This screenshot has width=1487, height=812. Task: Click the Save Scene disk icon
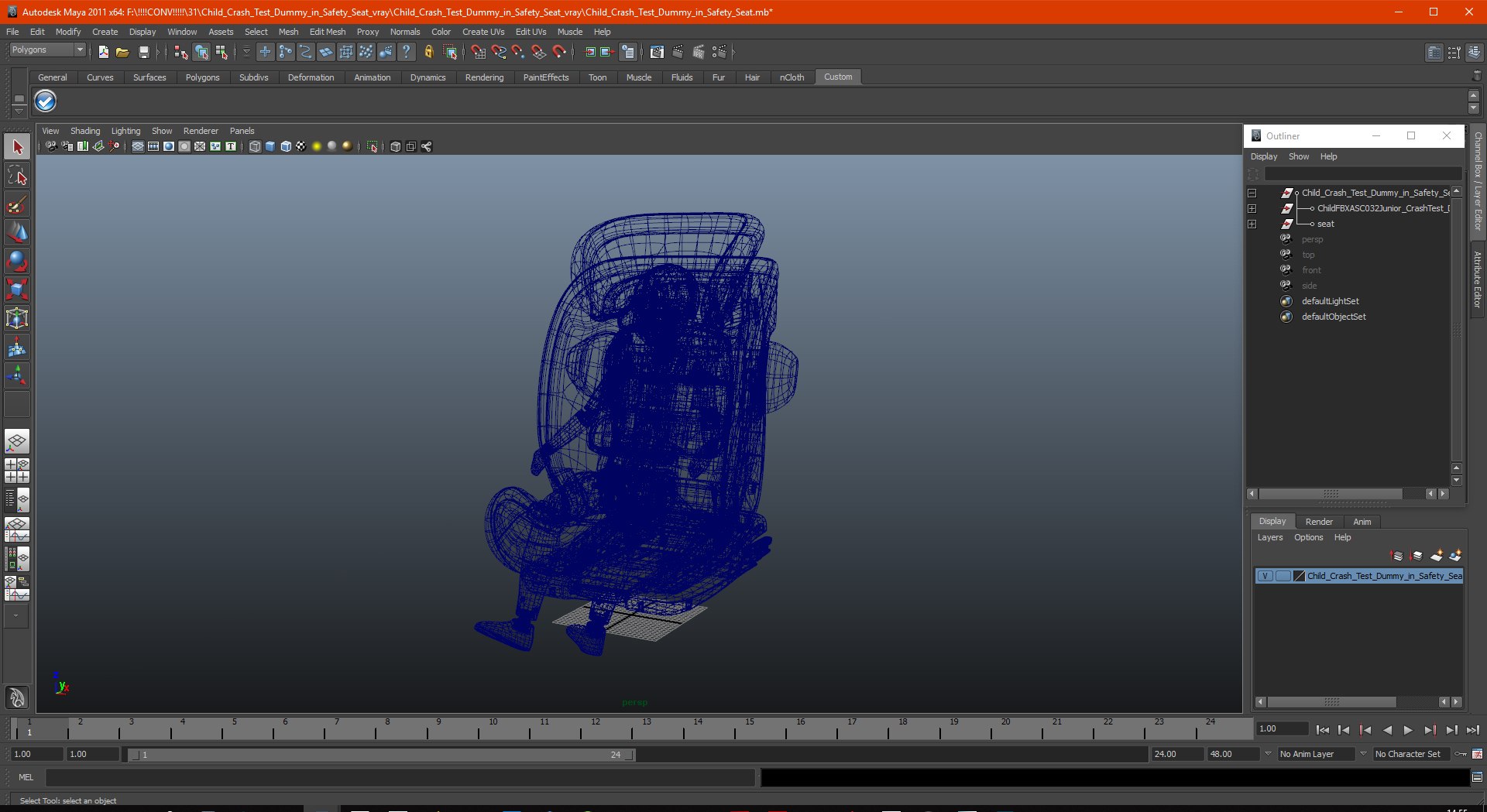tap(143, 52)
